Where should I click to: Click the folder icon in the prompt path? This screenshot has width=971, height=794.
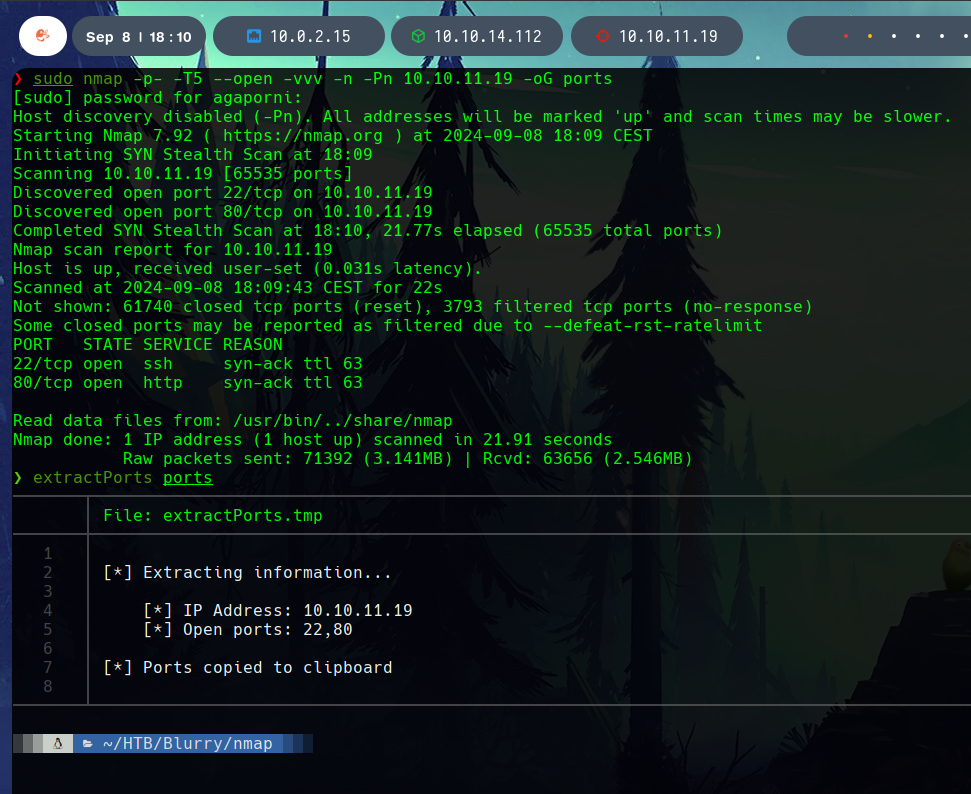(x=88, y=743)
